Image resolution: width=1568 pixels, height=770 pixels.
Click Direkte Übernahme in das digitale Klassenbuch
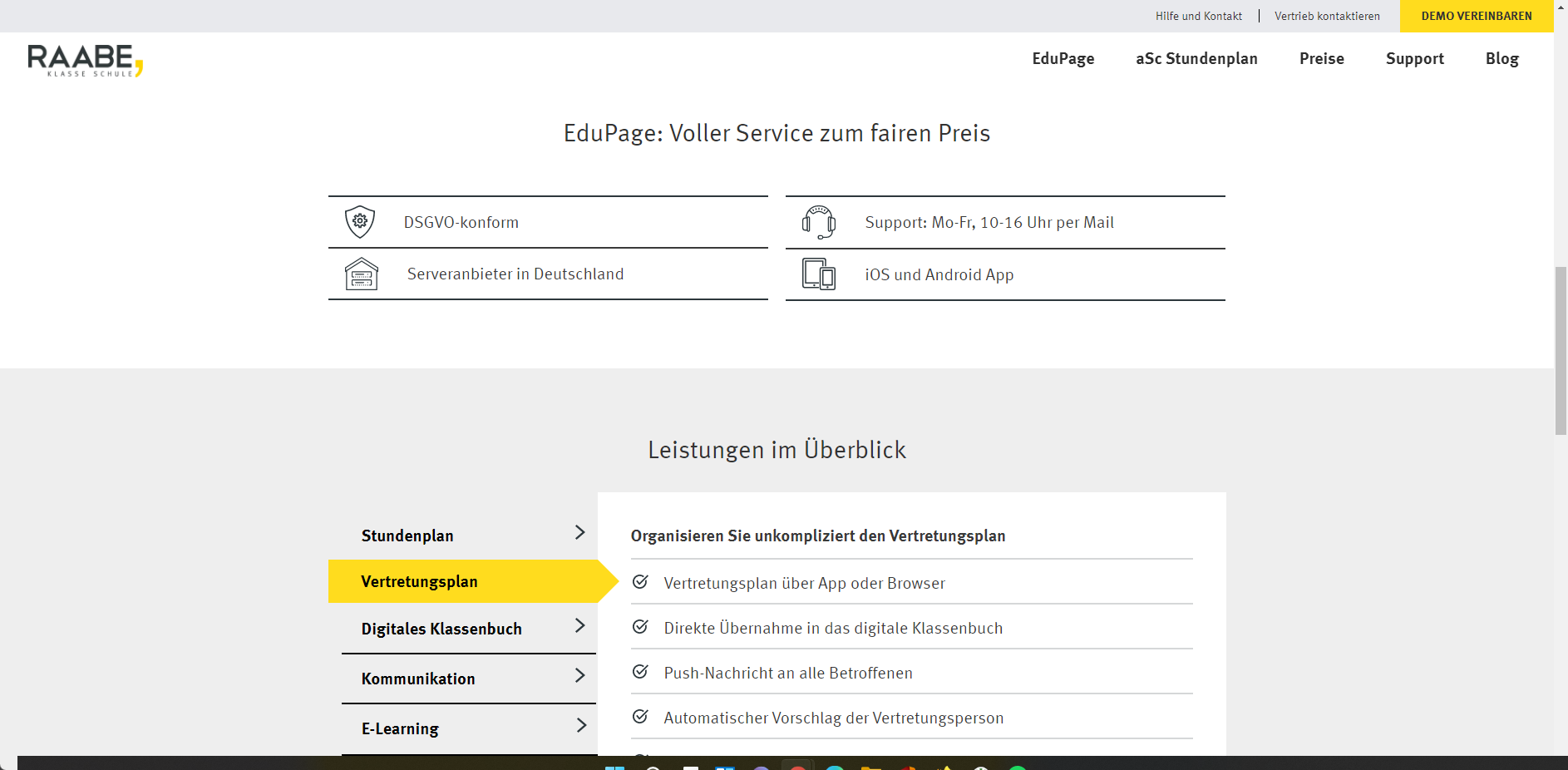[x=833, y=628]
